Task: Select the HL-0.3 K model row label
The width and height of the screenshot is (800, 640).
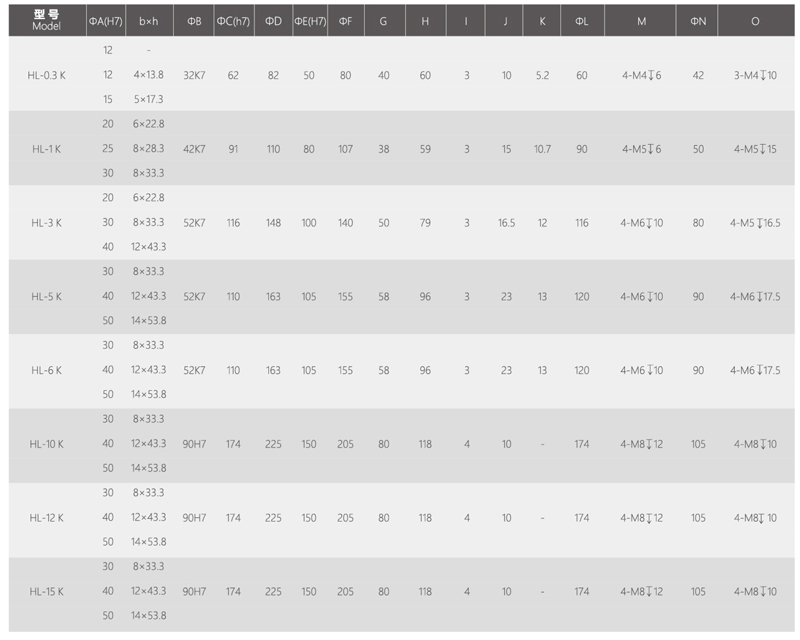Action: click(46, 76)
